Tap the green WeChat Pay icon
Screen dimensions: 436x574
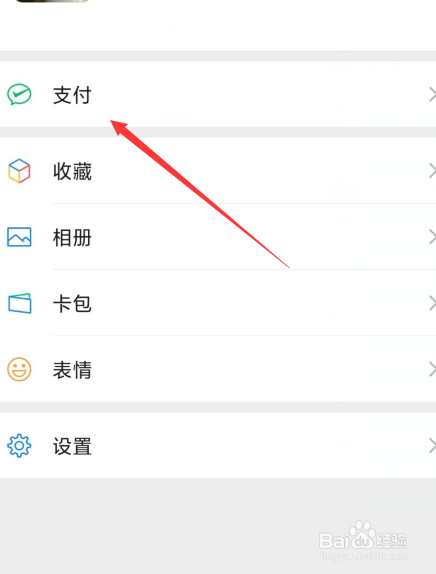pyautogui.click(x=19, y=94)
